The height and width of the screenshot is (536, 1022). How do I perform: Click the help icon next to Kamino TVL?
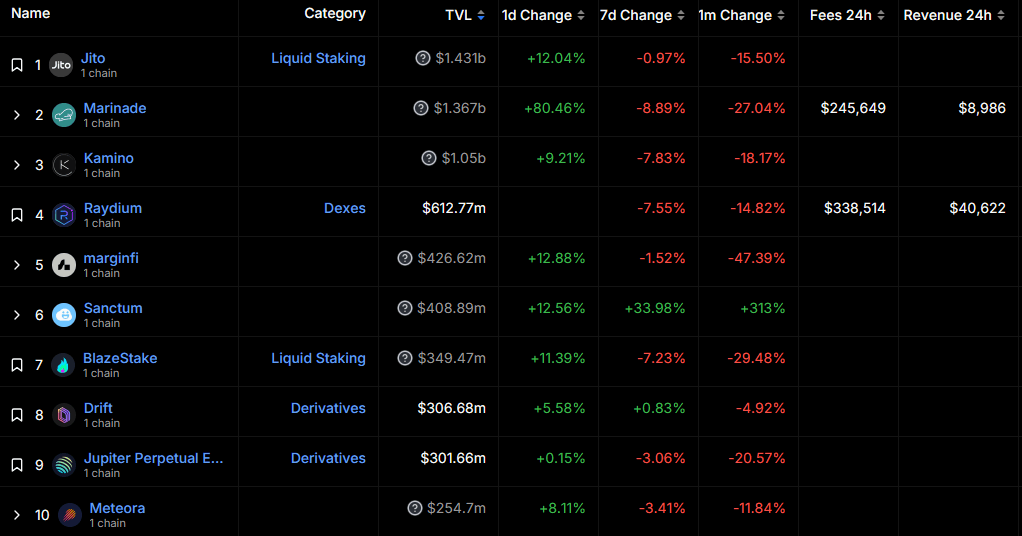(429, 158)
